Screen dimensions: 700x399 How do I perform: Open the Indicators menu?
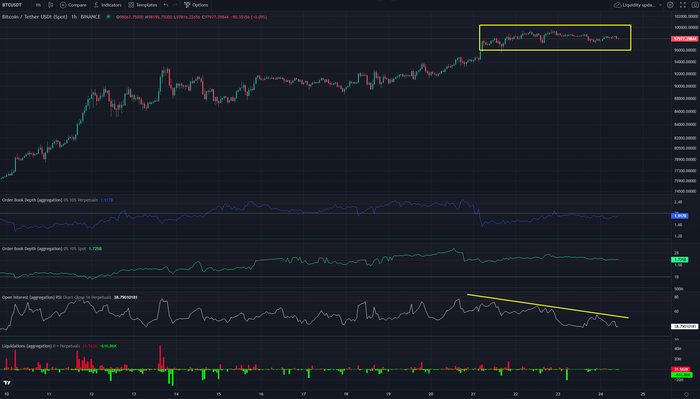108,5
